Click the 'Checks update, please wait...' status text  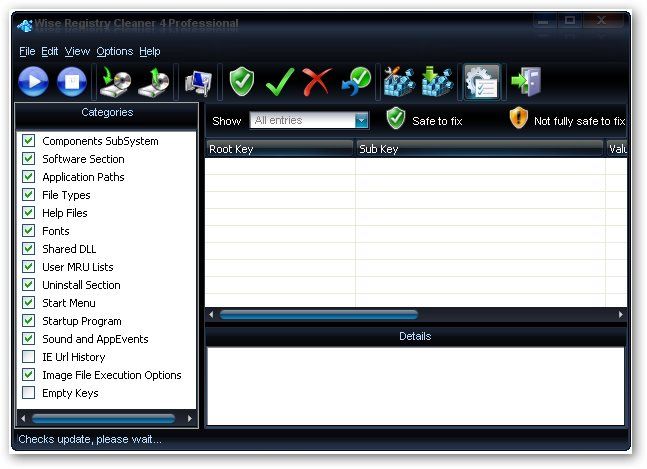pyautogui.click(x=90, y=439)
